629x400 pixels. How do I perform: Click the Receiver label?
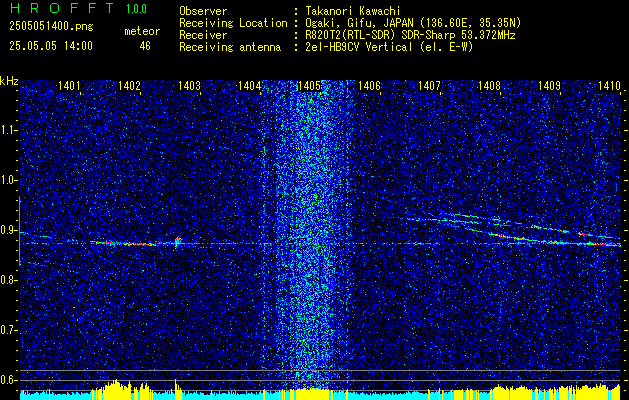pos(203,35)
